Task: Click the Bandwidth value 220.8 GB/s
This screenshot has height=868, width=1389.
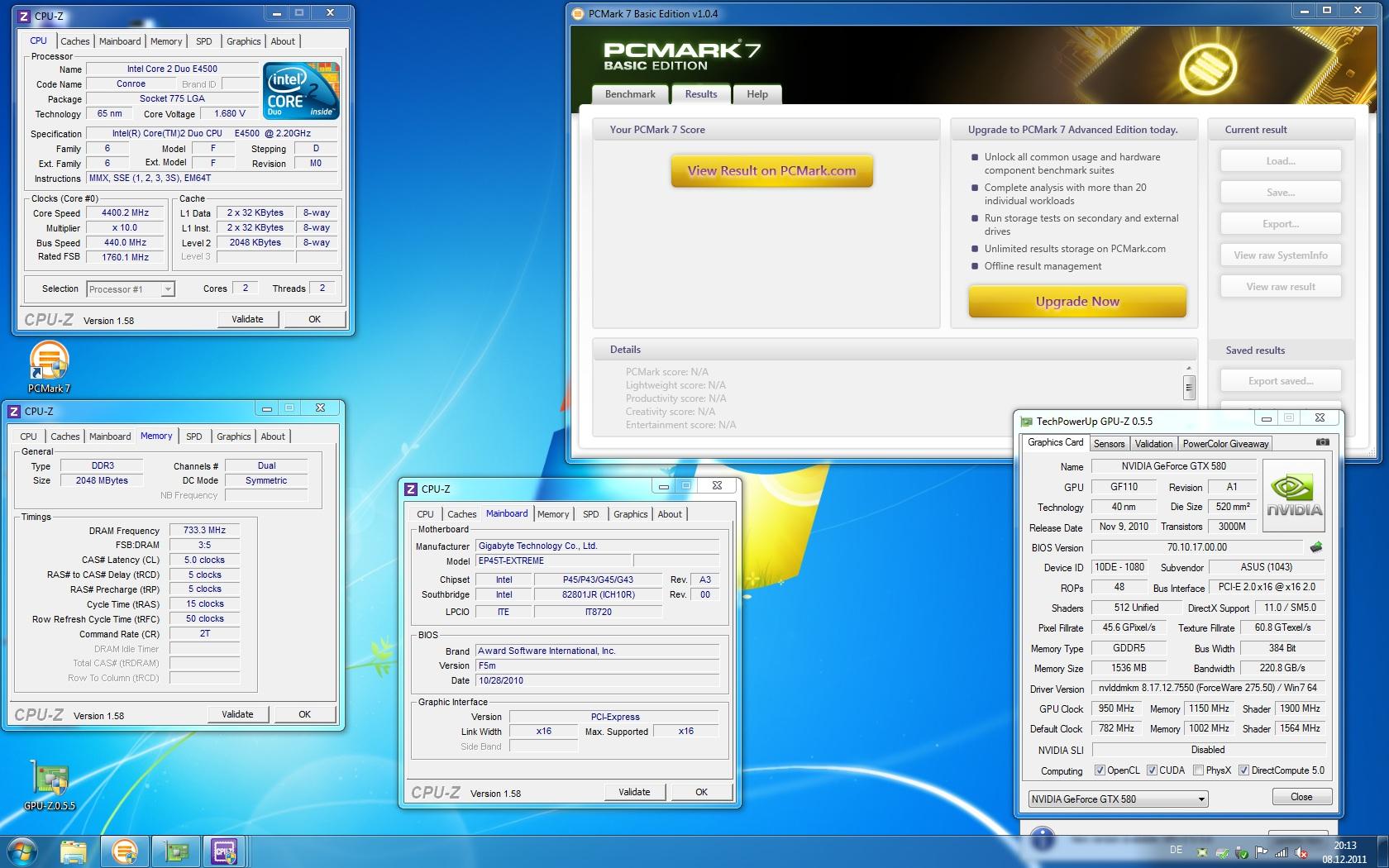Action: point(1282,668)
